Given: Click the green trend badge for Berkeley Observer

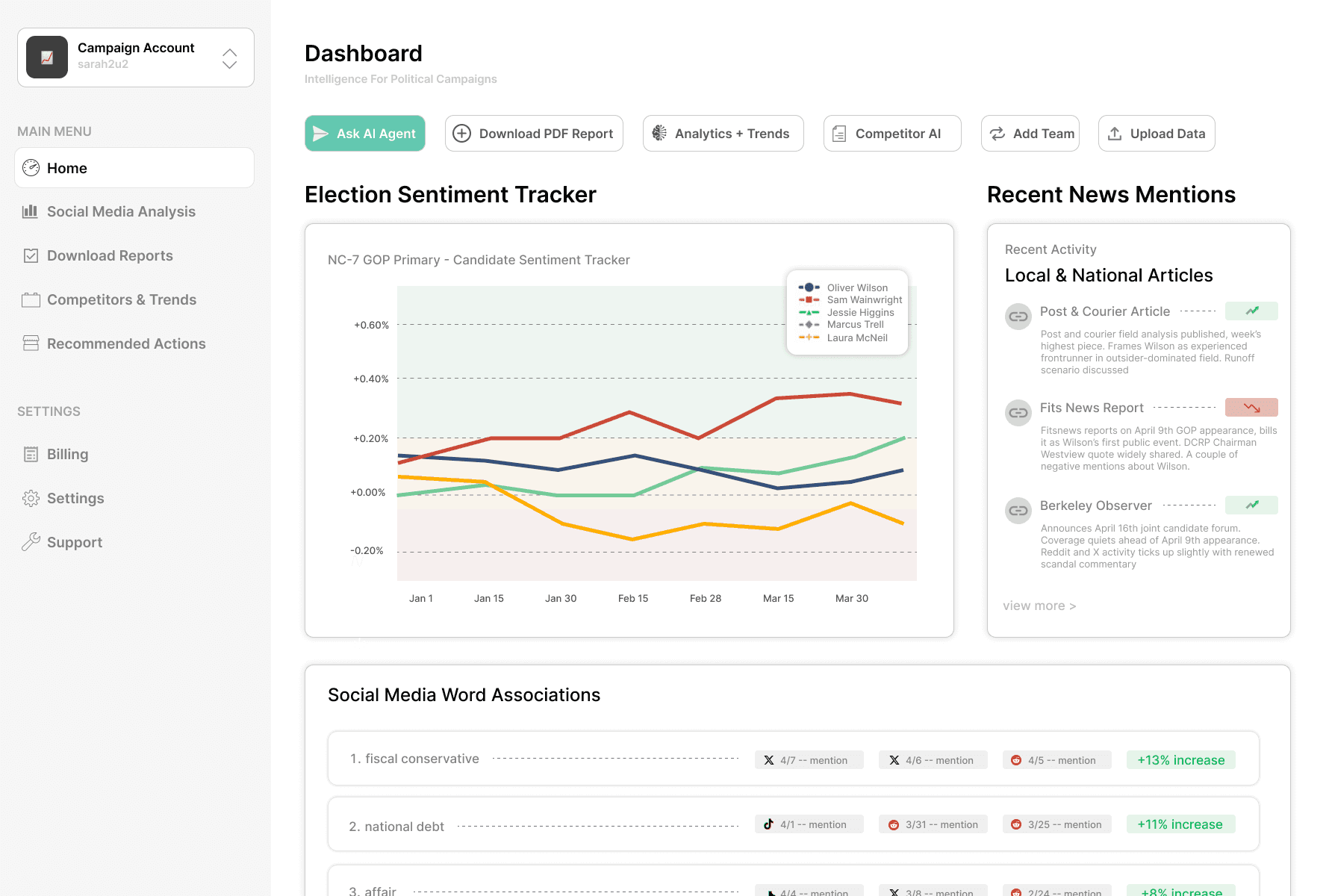Looking at the screenshot, I should [x=1251, y=505].
